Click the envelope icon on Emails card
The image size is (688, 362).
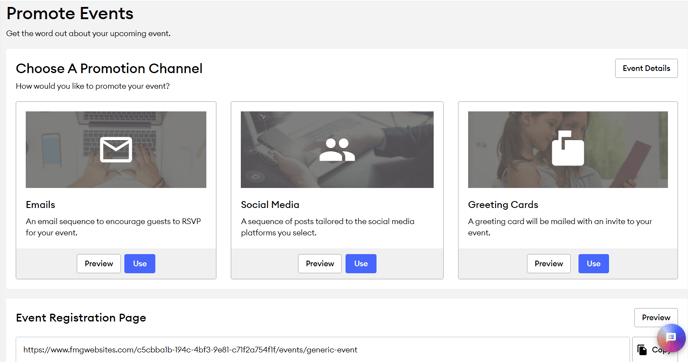pyautogui.click(x=116, y=150)
